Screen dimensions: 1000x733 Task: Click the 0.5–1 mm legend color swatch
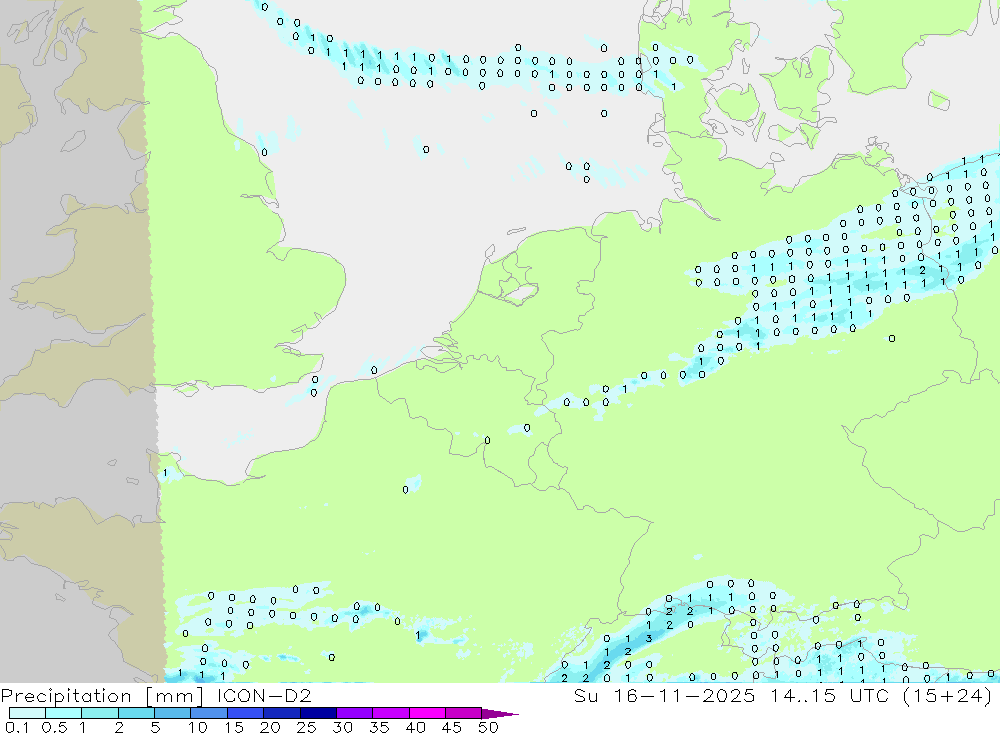pyautogui.click(x=64, y=713)
